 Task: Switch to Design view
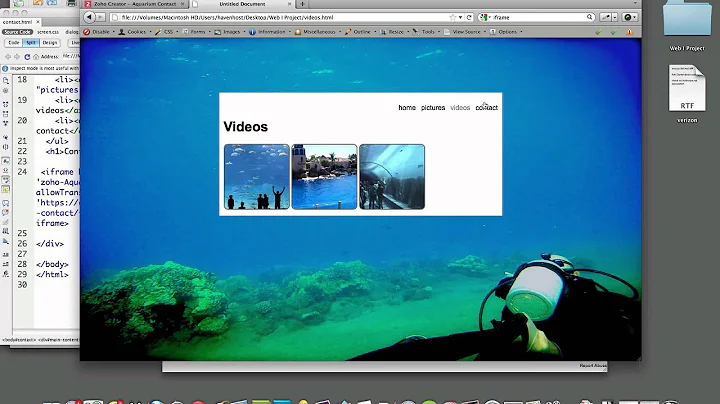pyautogui.click(x=50, y=43)
